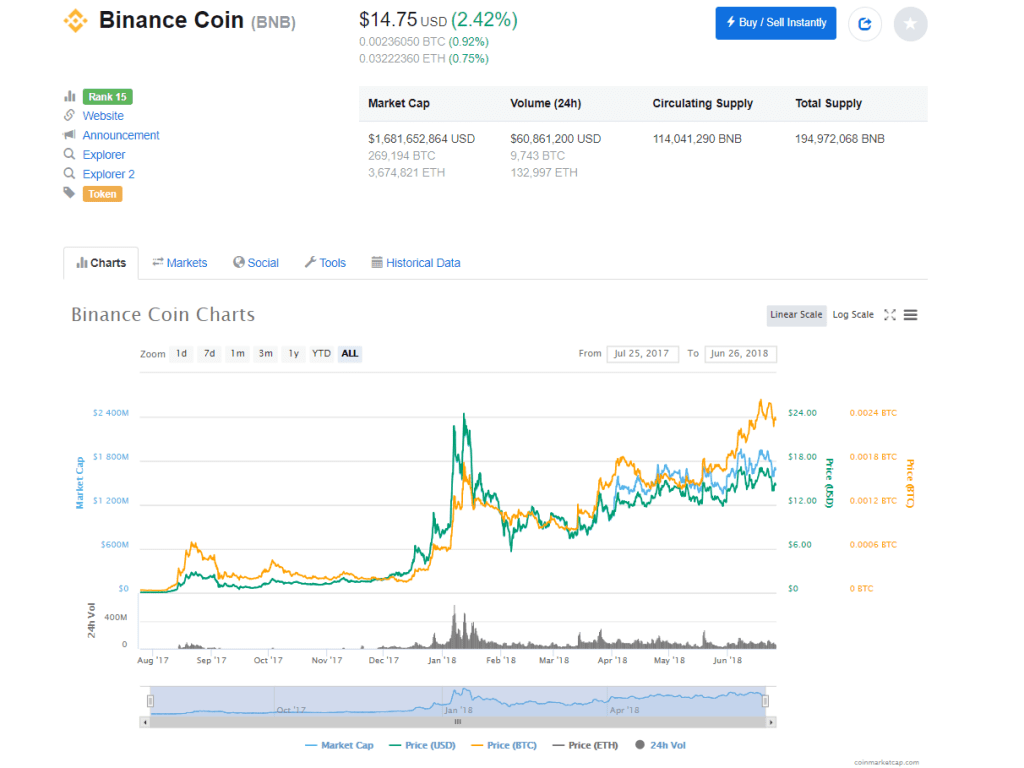Open the Announcement link

(121, 135)
